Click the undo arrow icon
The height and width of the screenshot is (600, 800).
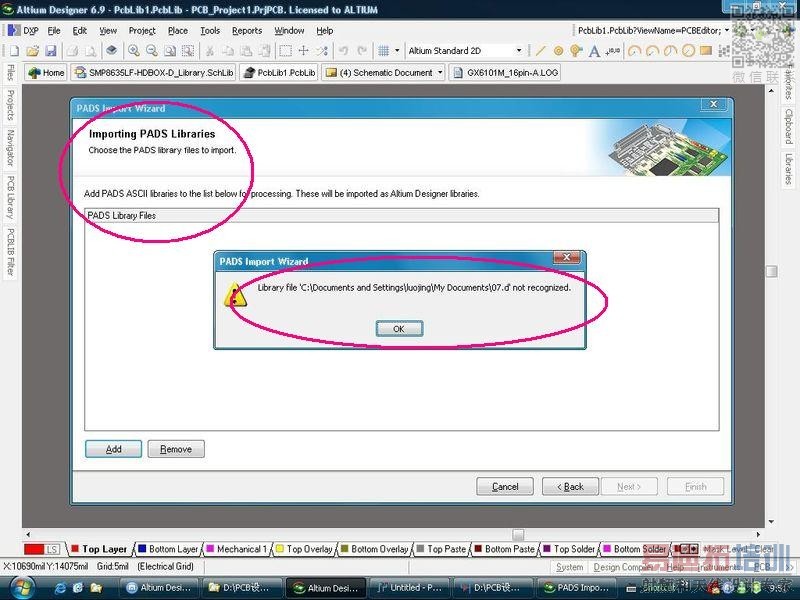tap(343, 51)
